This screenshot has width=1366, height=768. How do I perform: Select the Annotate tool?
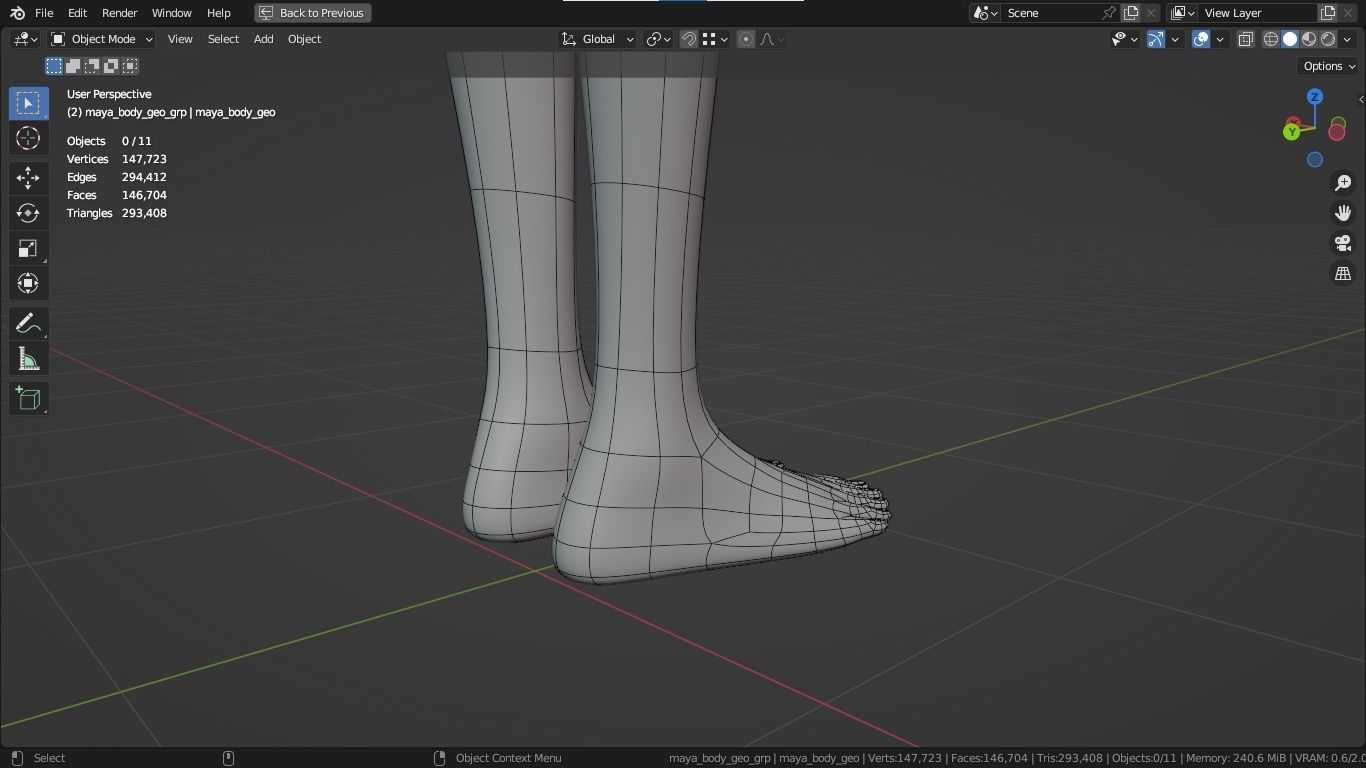coord(28,324)
